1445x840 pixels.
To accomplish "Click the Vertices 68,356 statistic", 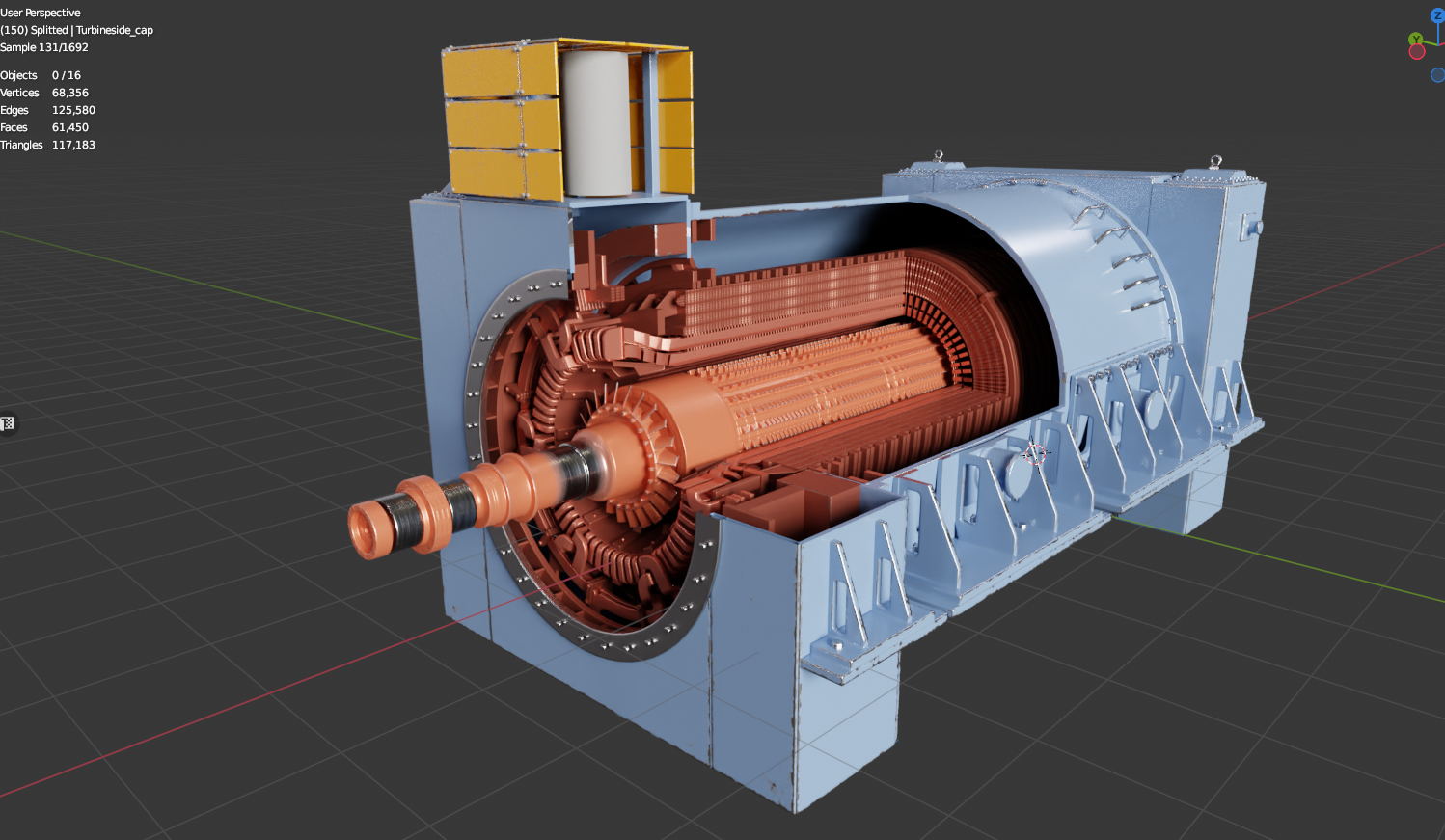I will [x=44, y=93].
